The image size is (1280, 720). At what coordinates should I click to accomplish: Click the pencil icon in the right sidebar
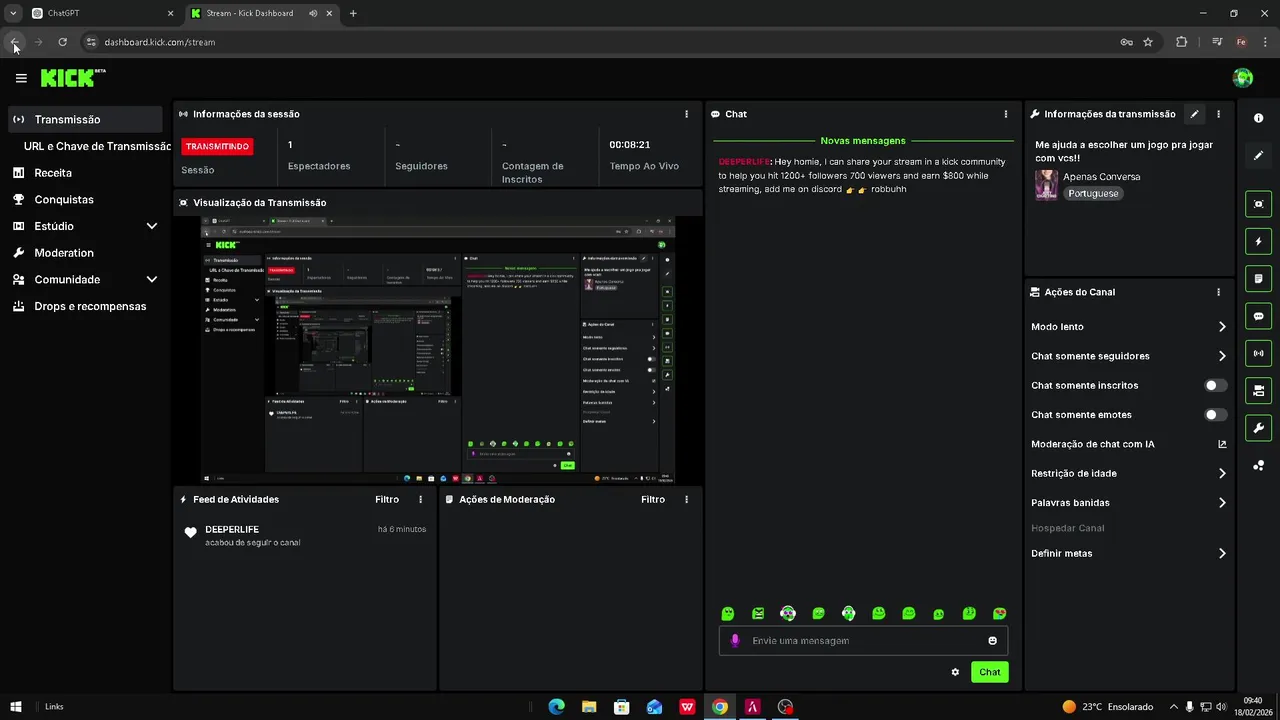pos(1258,156)
